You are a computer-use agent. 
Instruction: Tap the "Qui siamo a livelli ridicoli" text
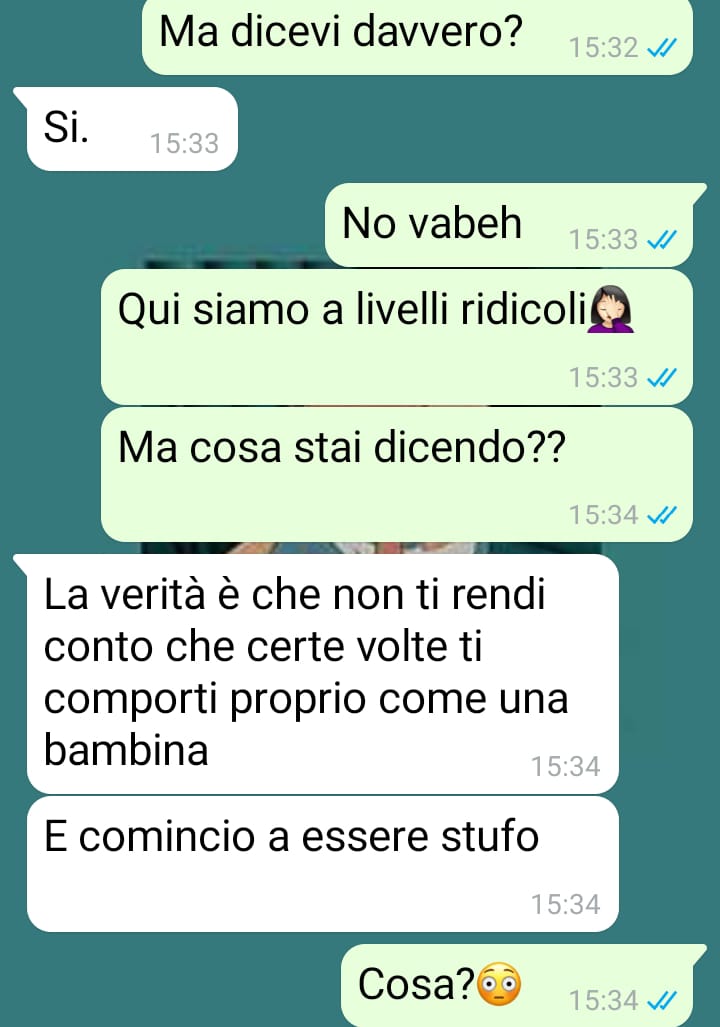click(352, 308)
